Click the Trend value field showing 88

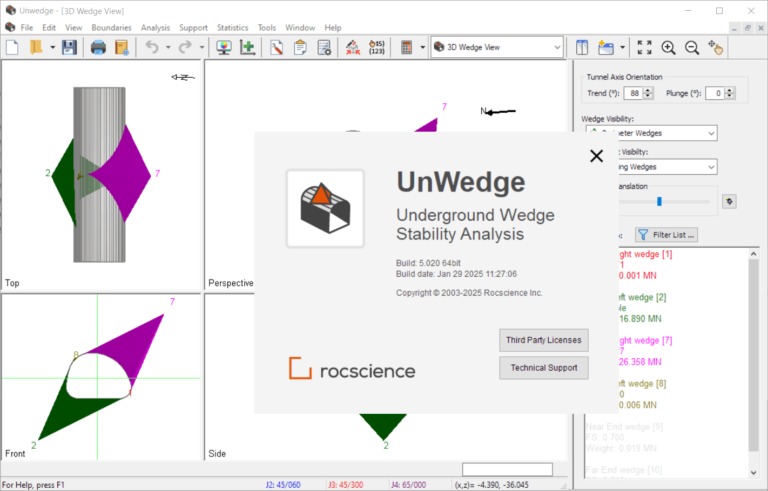pyautogui.click(x=633, y=93)
